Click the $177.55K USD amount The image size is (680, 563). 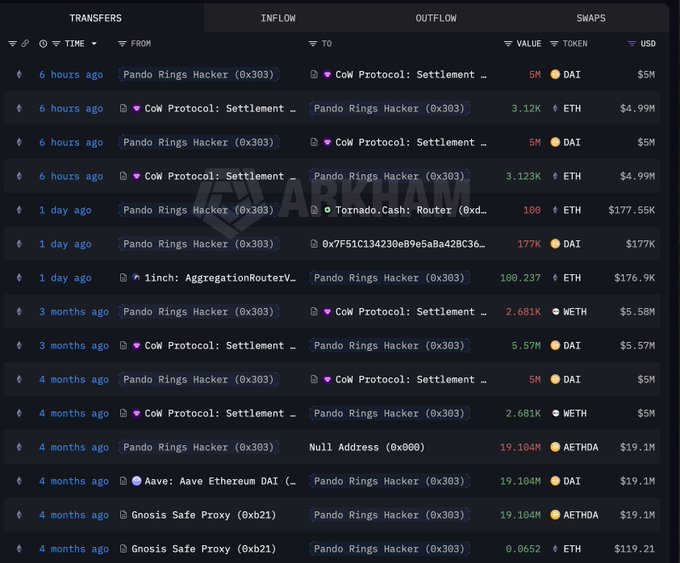point(631,210)
